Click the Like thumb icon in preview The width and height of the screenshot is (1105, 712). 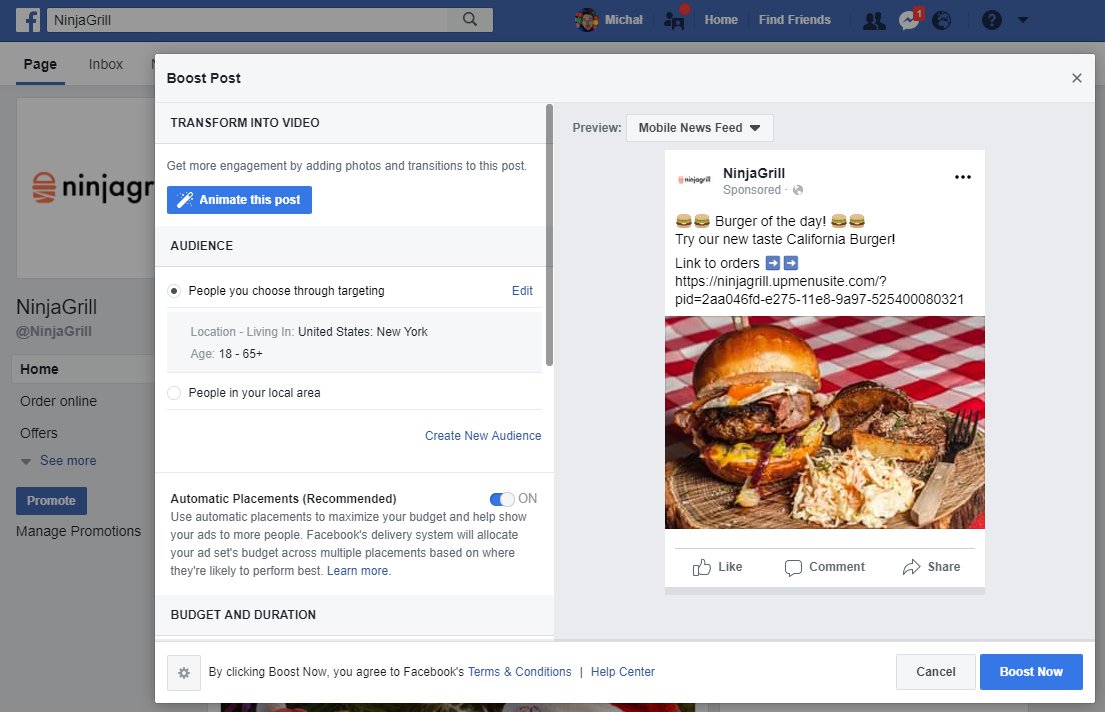(x=701, y=567)
